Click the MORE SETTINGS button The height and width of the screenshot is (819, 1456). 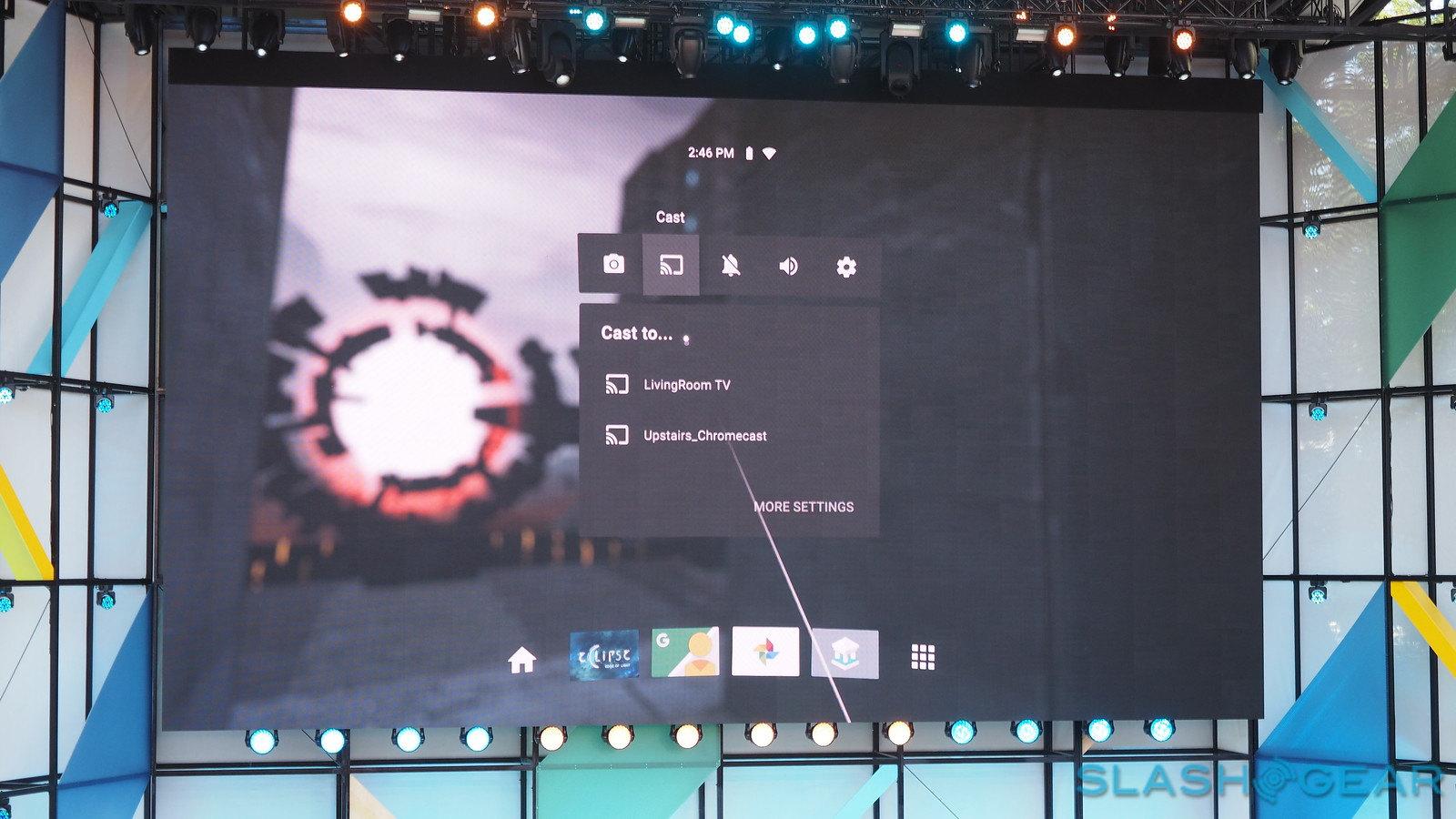pos(804,507)
